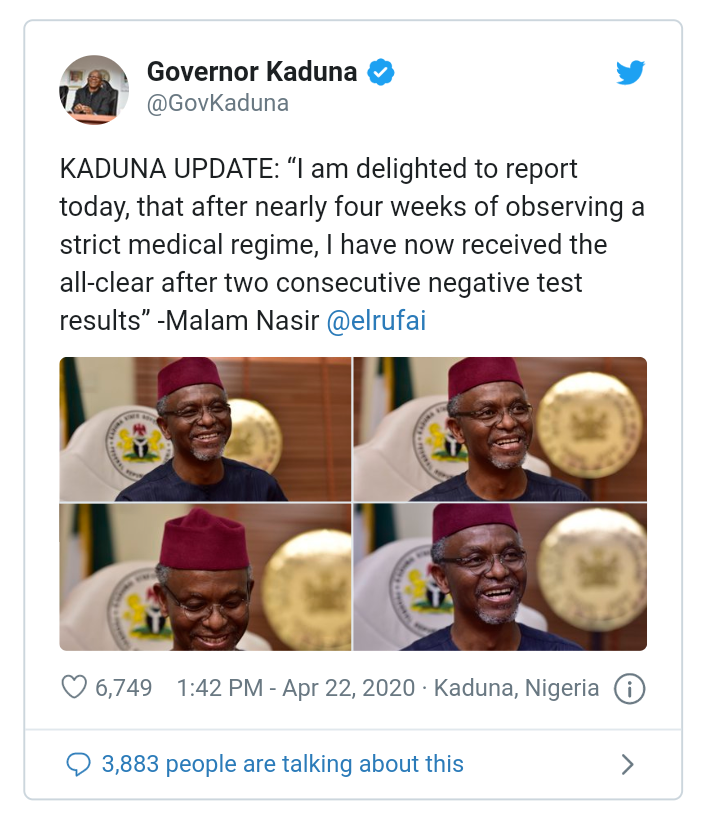
Task: Open Governor Kaduna's profile avatar
Action: (x=94, y=89)
